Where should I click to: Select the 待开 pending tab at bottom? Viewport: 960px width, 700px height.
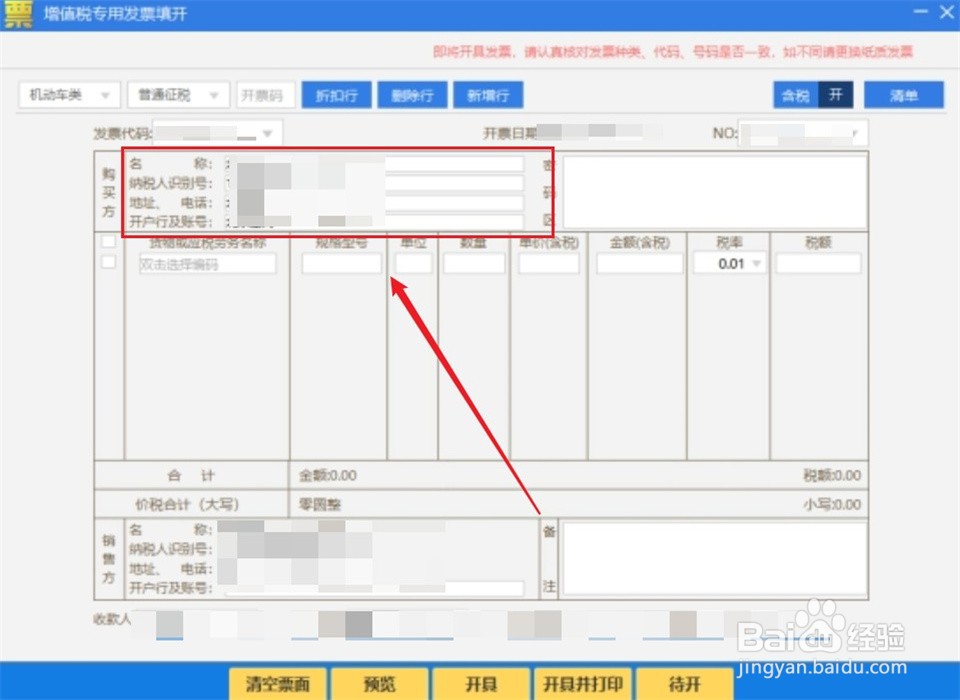coord(685,684)
